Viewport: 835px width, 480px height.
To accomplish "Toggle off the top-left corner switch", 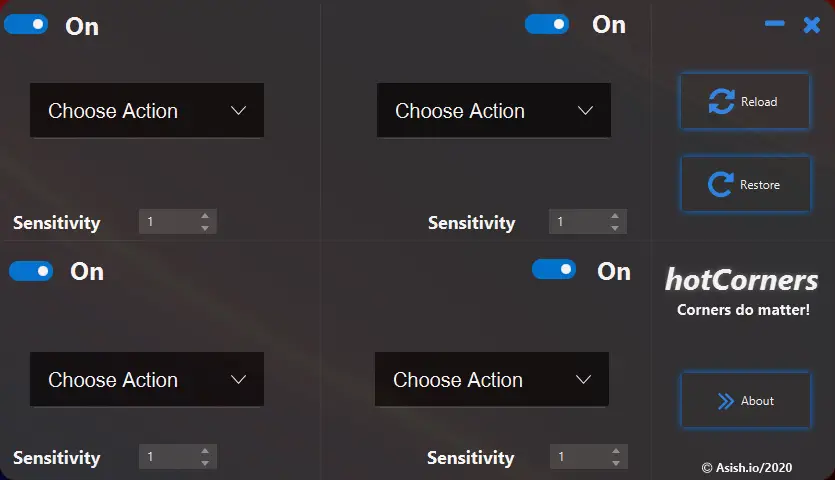I will tap(26, 24).
